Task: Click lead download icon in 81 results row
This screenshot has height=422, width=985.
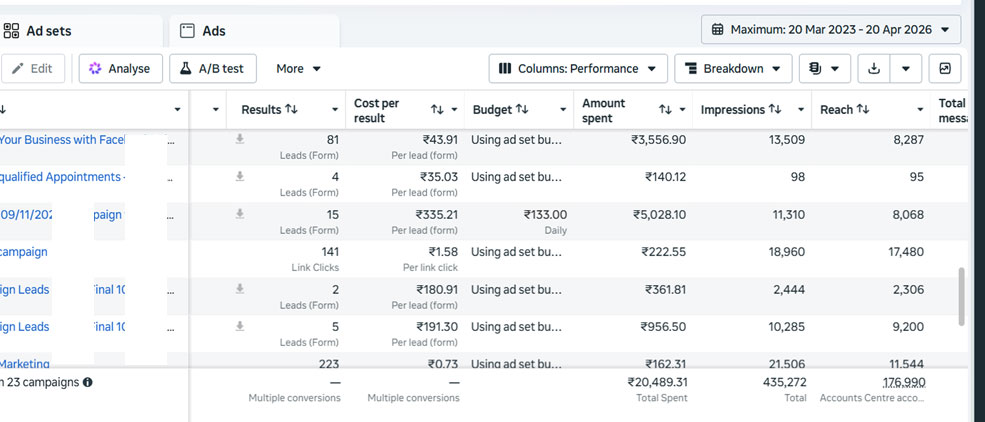Action: click(240, 140)
